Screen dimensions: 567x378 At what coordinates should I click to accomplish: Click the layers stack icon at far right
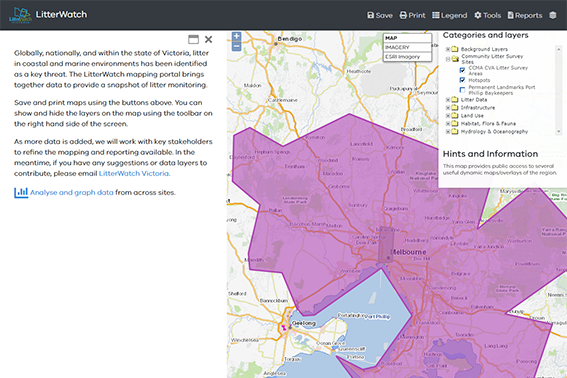pyautogui.click(x=553, y=15)
